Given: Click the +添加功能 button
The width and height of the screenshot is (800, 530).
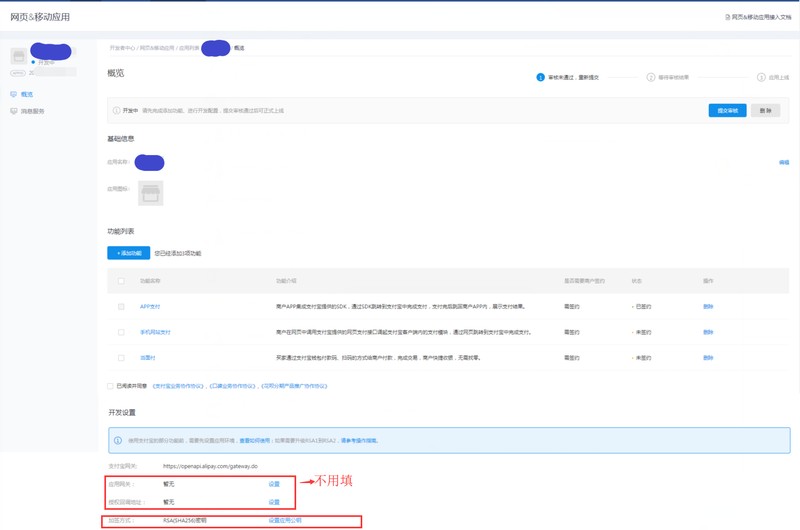Looking at the screenshot, I should (129, 253).
